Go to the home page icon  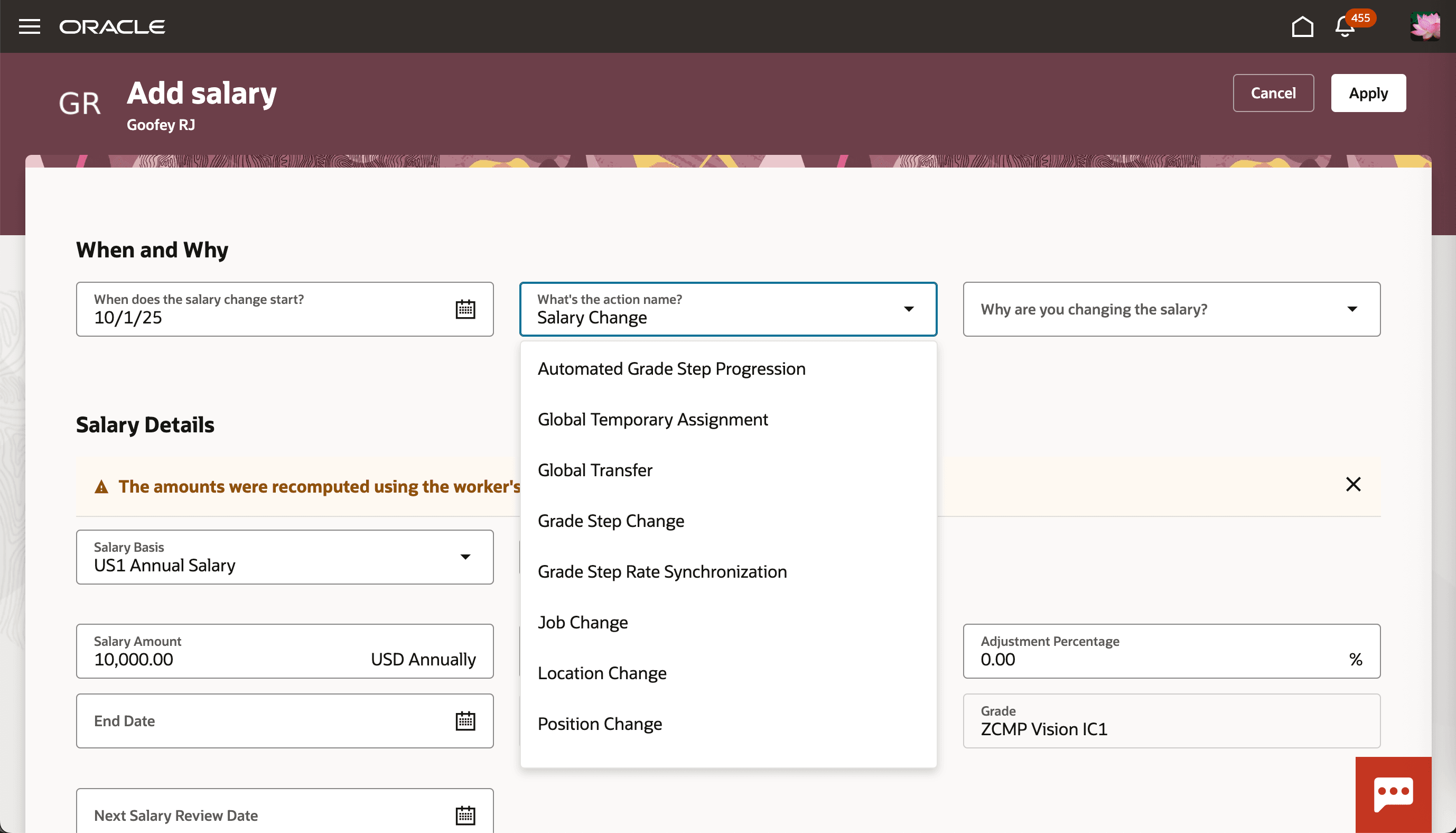pos(1302,26)
